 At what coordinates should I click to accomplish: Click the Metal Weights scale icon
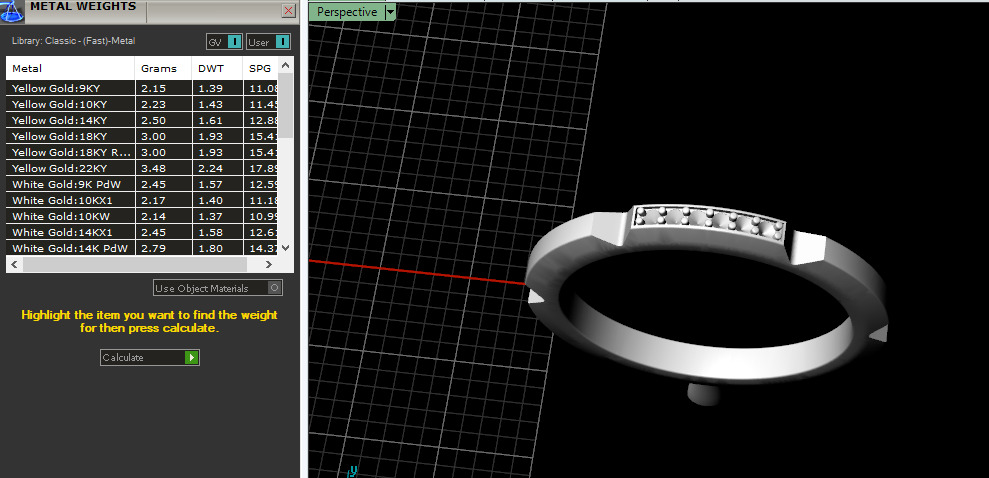pos(11,11)
